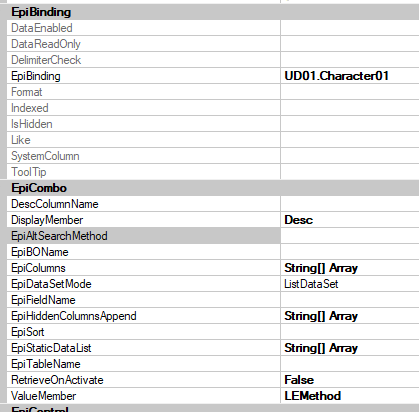
Task: Edit the UD01.Character01 binding value
Action: pos(350,76)
